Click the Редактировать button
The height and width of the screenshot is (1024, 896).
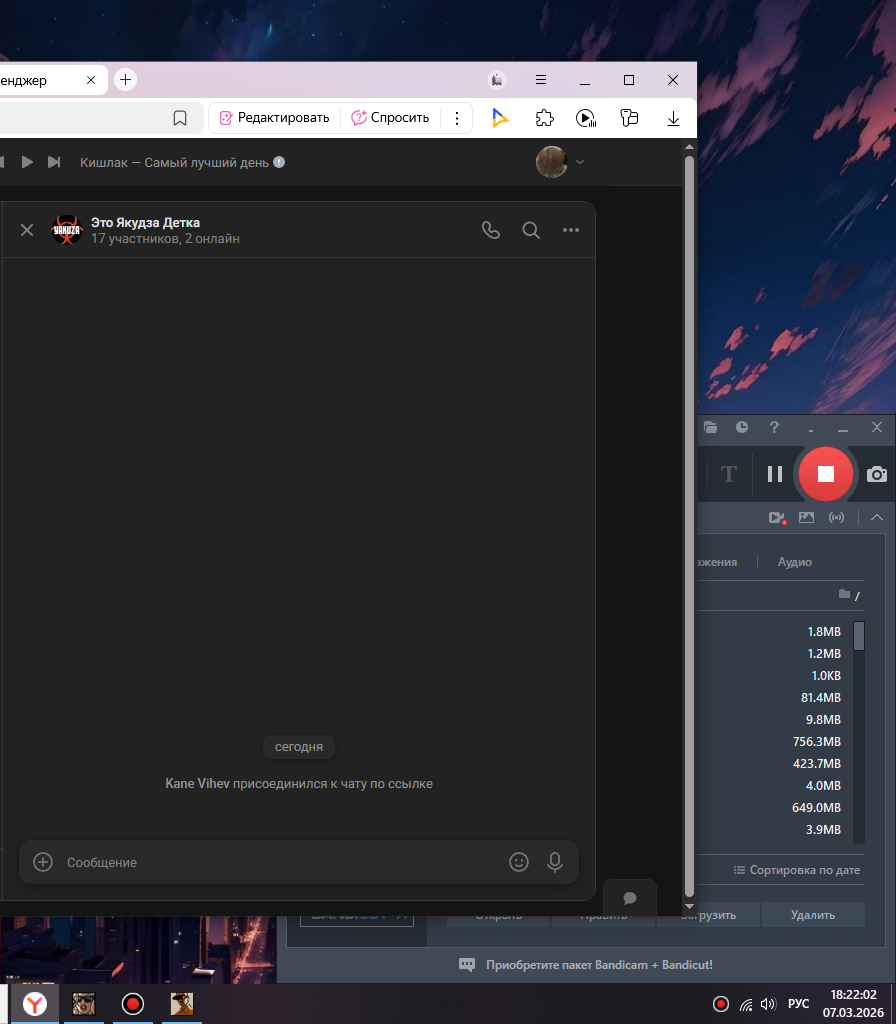click(274, 118)
